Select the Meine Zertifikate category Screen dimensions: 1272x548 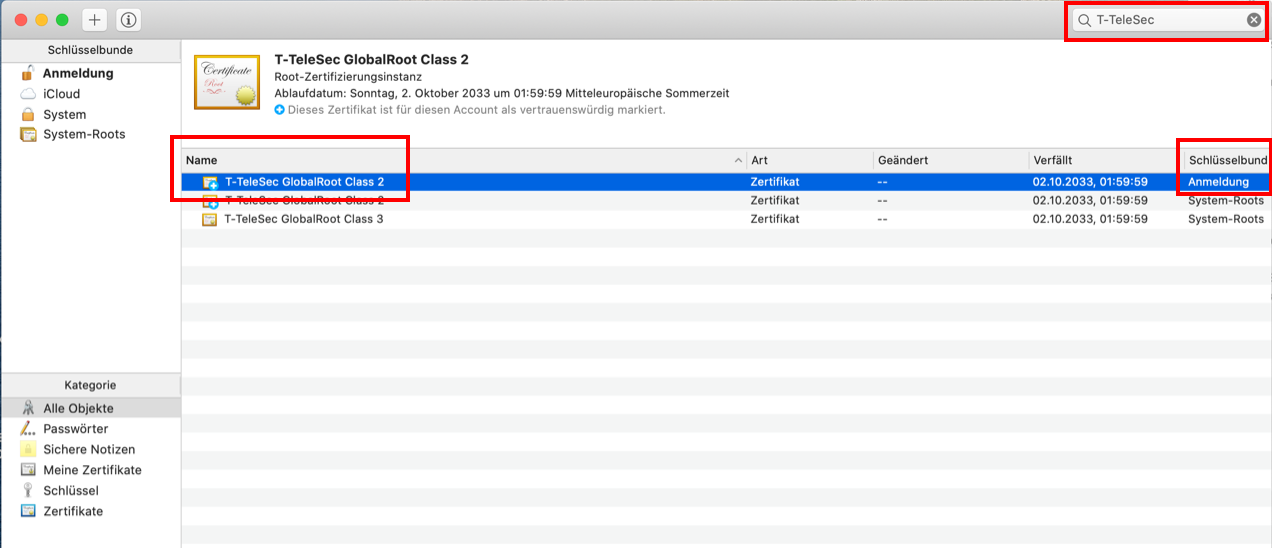[91, 470]
